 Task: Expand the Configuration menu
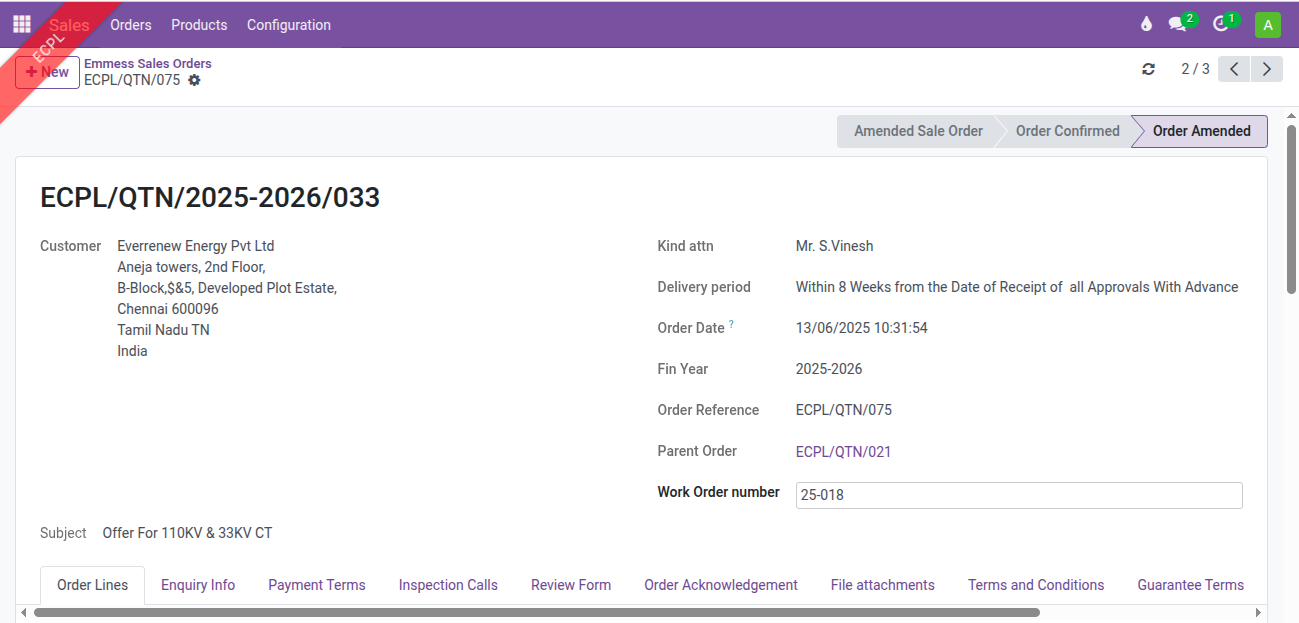click(289, 25)
